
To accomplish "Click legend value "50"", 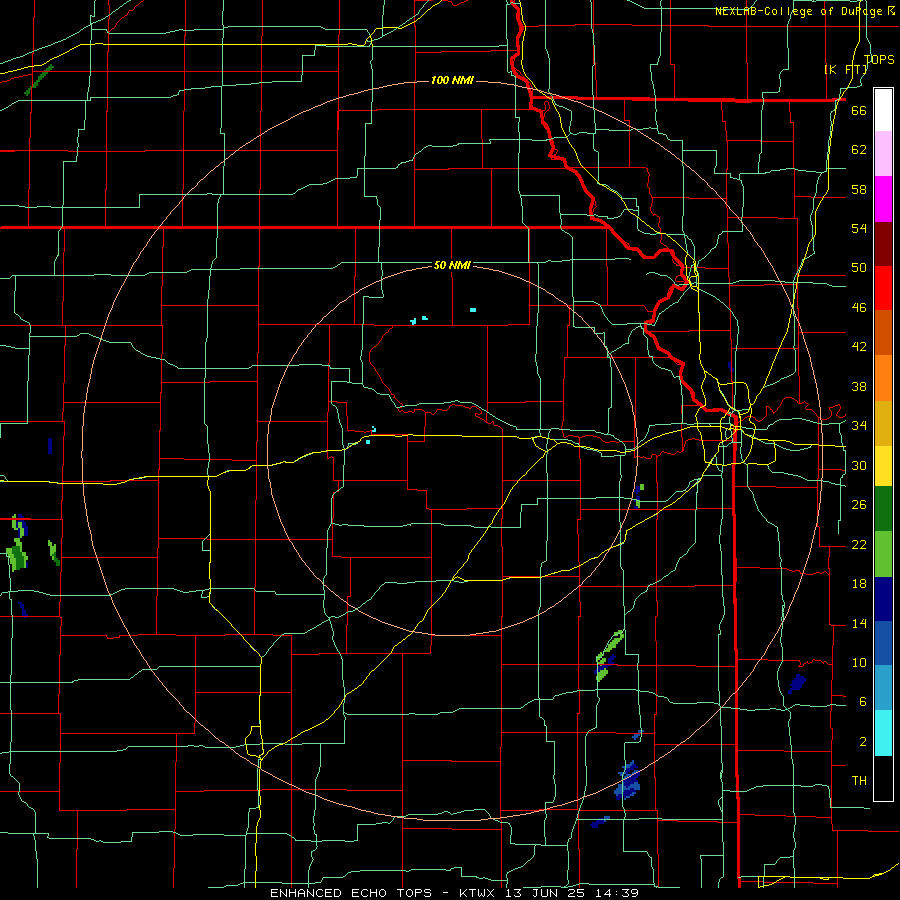I will pos(859,268).
